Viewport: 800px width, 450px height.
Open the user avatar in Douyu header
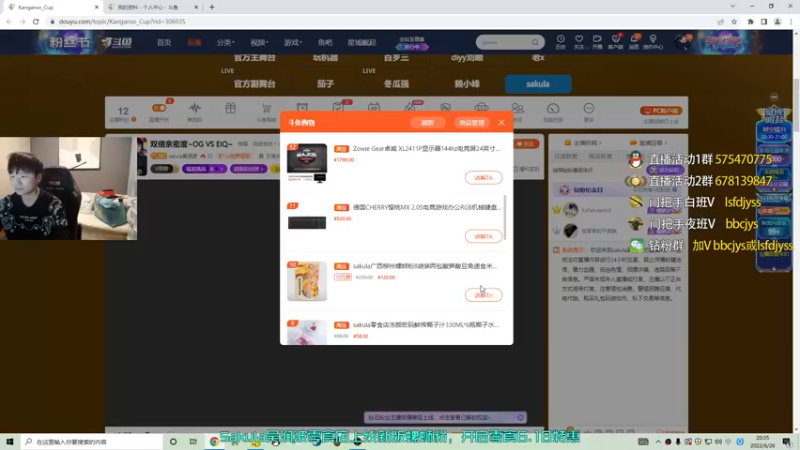pyautogui.click(x=683, y=42)
